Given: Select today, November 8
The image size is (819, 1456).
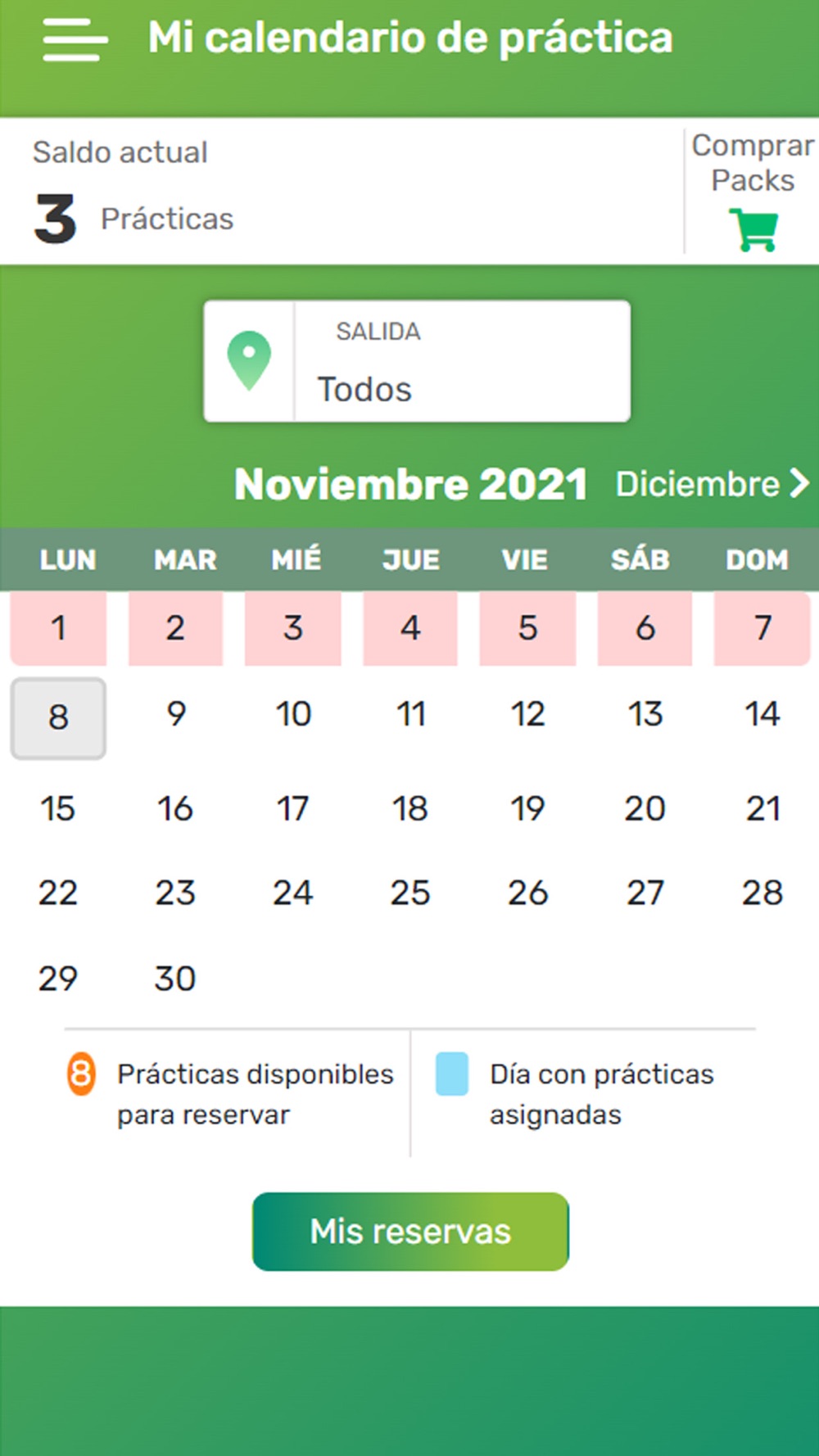Looking at the screenshot, I should click(58, 718).
